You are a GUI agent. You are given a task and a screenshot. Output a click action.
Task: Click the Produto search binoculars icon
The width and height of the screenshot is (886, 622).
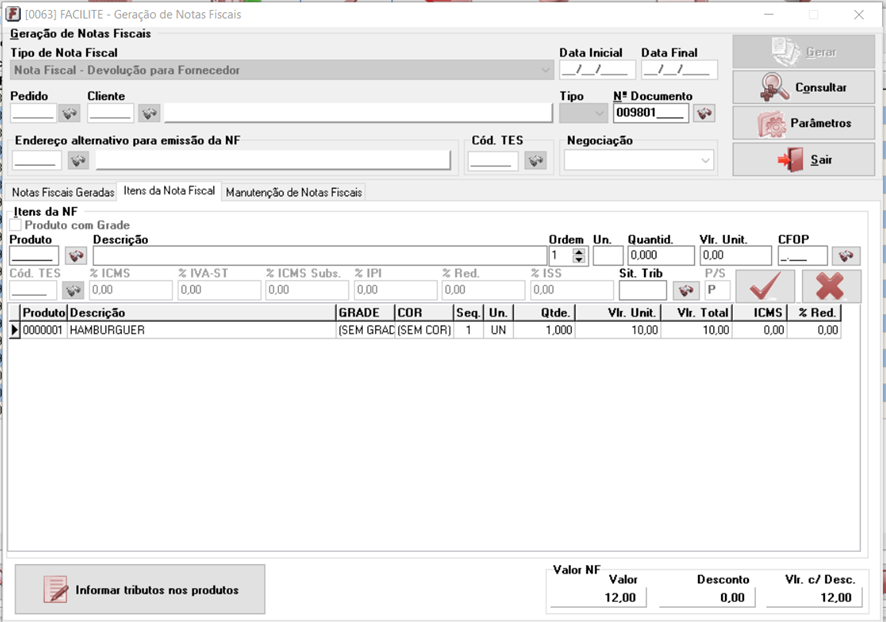pyautogui.click(x=76, y=256)
